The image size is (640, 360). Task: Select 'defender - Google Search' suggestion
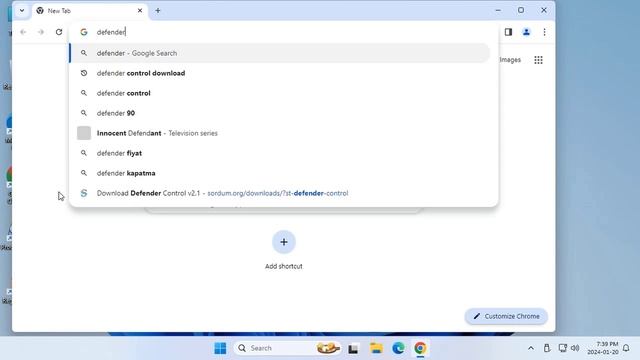point(280,53)
